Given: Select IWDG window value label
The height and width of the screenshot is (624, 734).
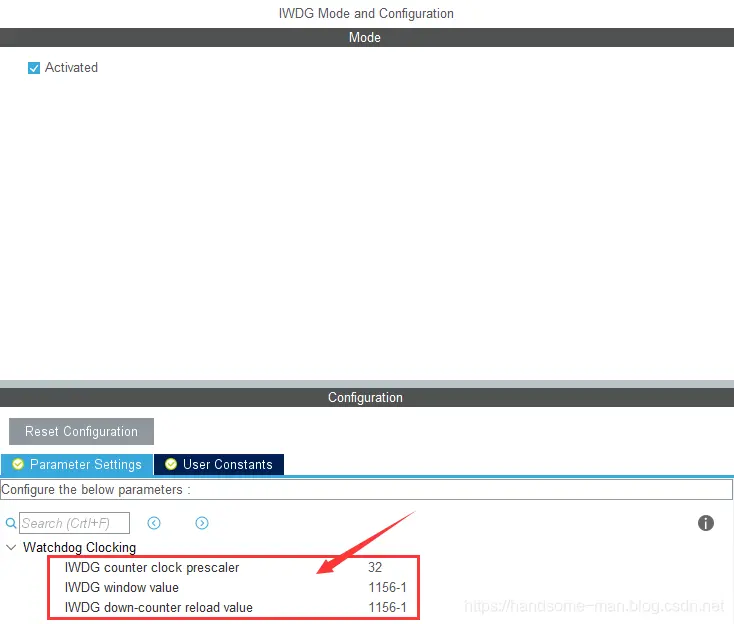Looking at the screenshot, I should click(122, 587).
